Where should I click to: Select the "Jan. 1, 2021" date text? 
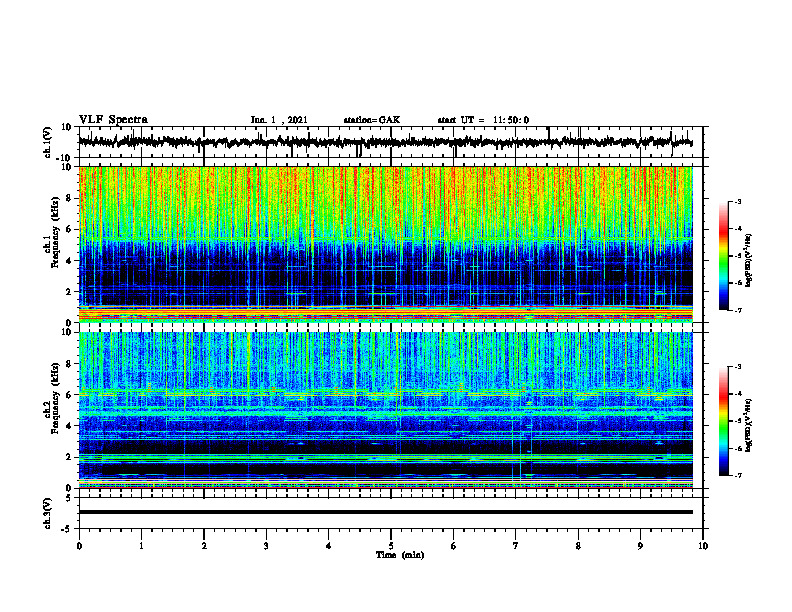coord(279,120)
